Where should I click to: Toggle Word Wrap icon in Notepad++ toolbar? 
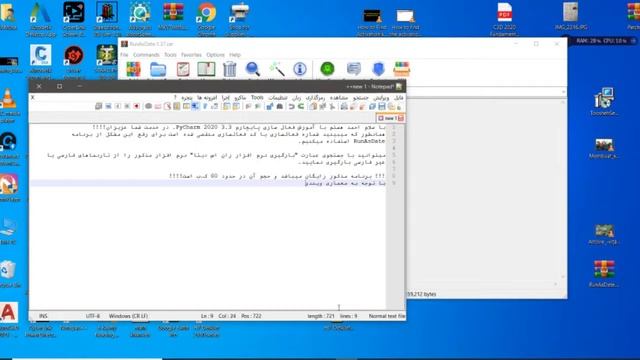[215, 107]
